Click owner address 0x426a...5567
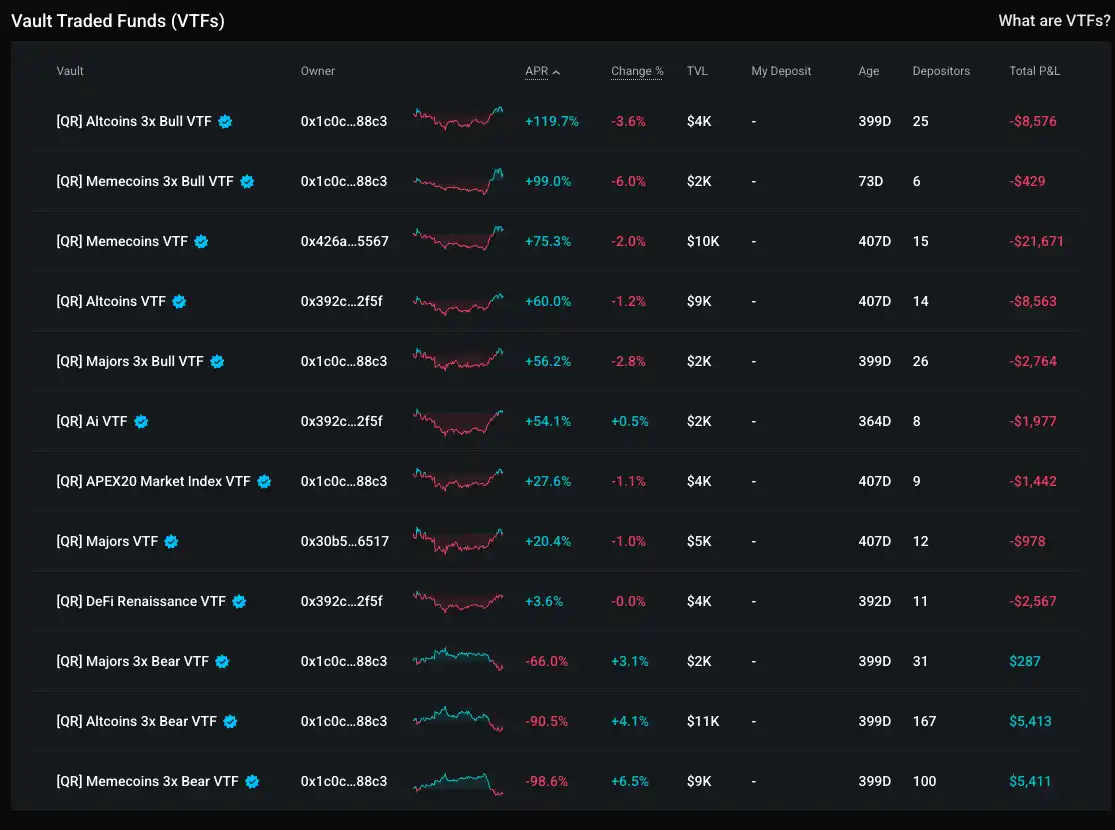The height and width of the screenshot is (830, 1115). 344,241
